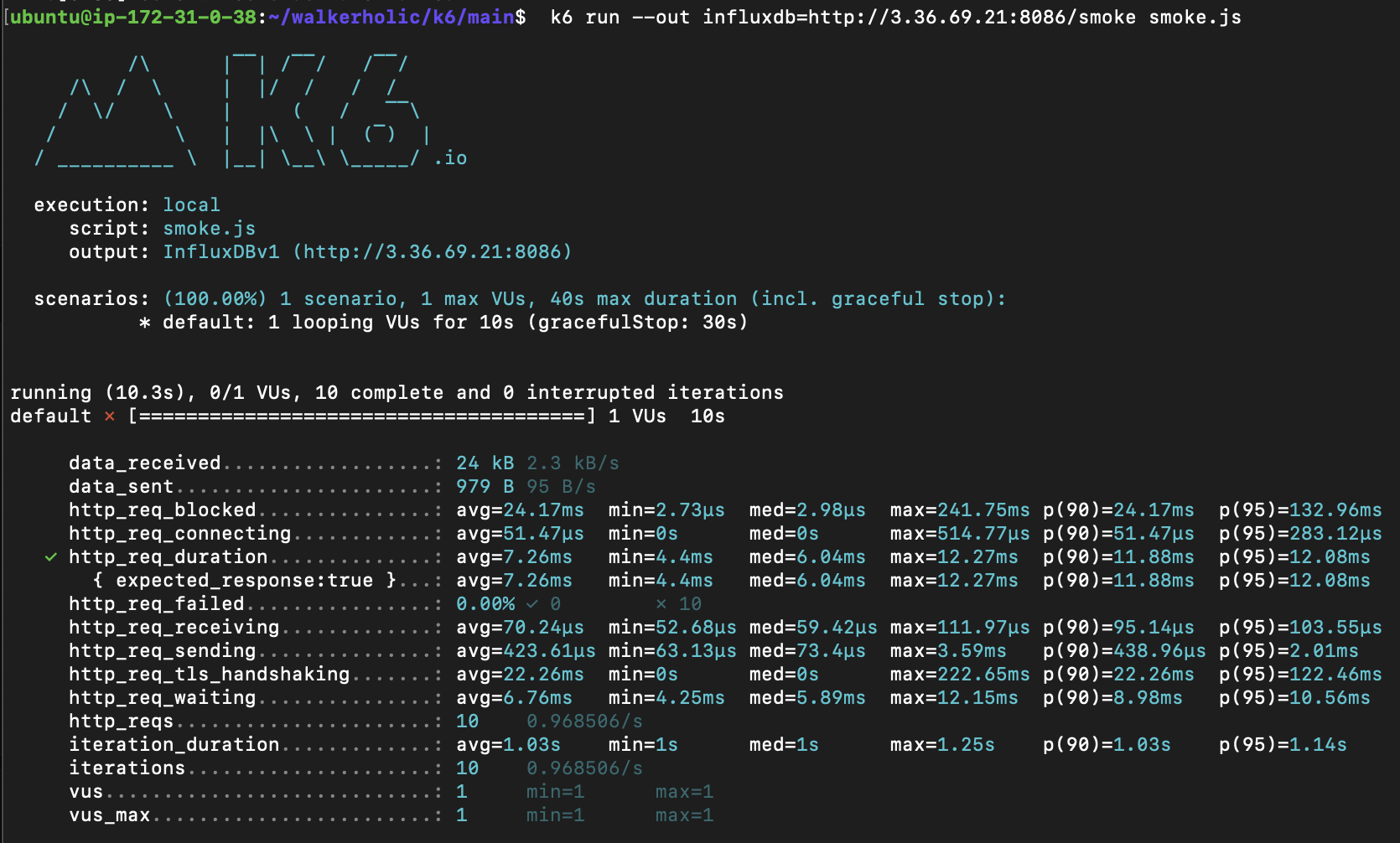Click the script value 'smoke.js'
The height and width of the screenshot is (843, 1400).
pos(210,229)
